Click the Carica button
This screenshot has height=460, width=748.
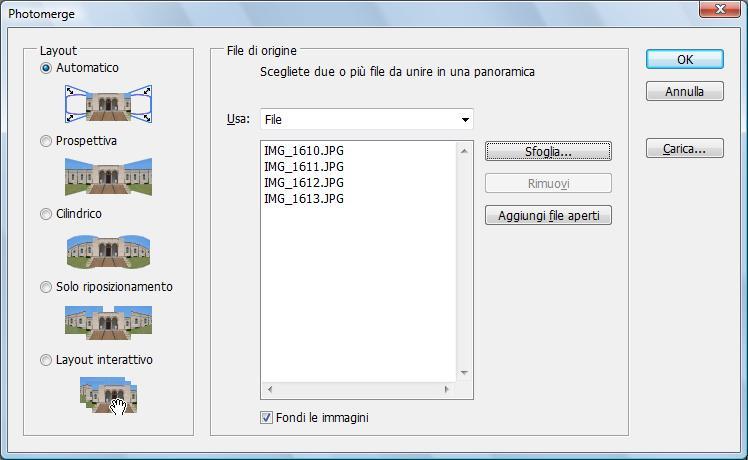pos(685,149)
